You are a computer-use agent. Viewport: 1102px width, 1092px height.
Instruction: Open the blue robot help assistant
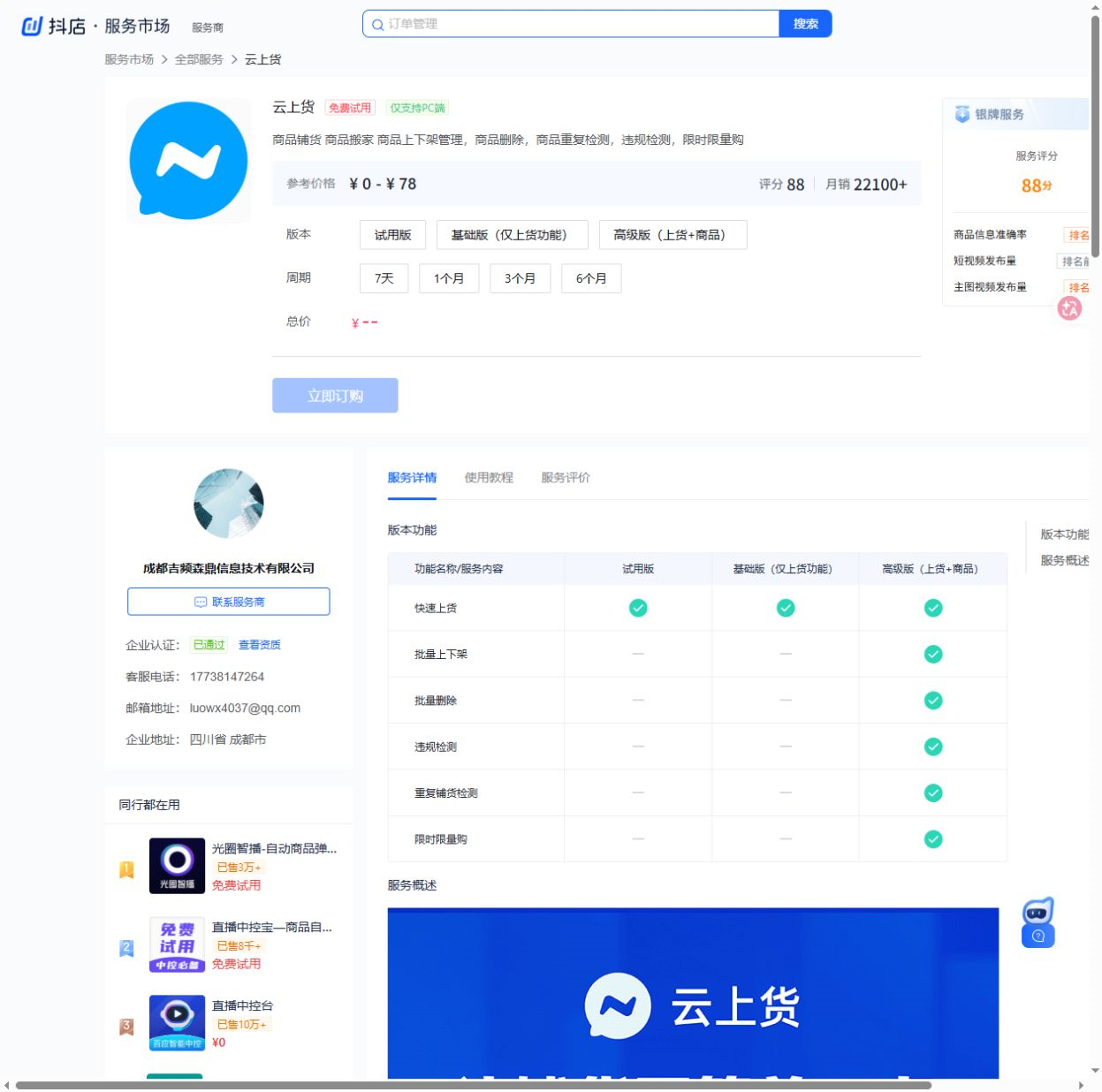[1038, 922]
